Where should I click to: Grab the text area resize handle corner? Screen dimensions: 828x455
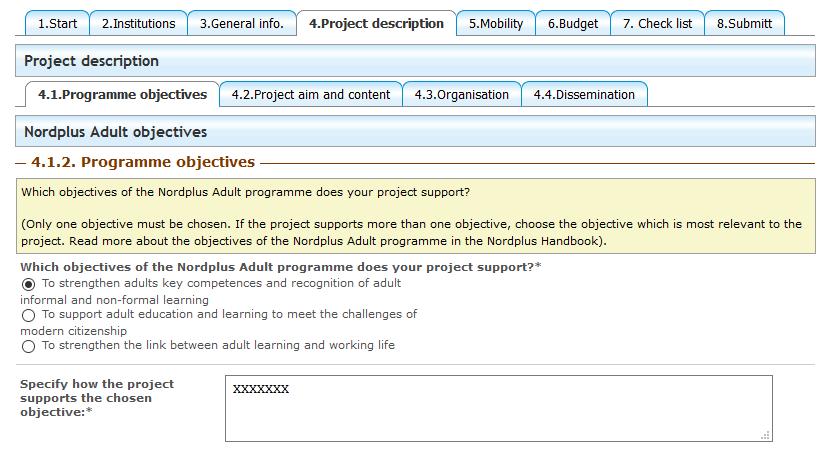pyautogui.click(x=765, y=435)
